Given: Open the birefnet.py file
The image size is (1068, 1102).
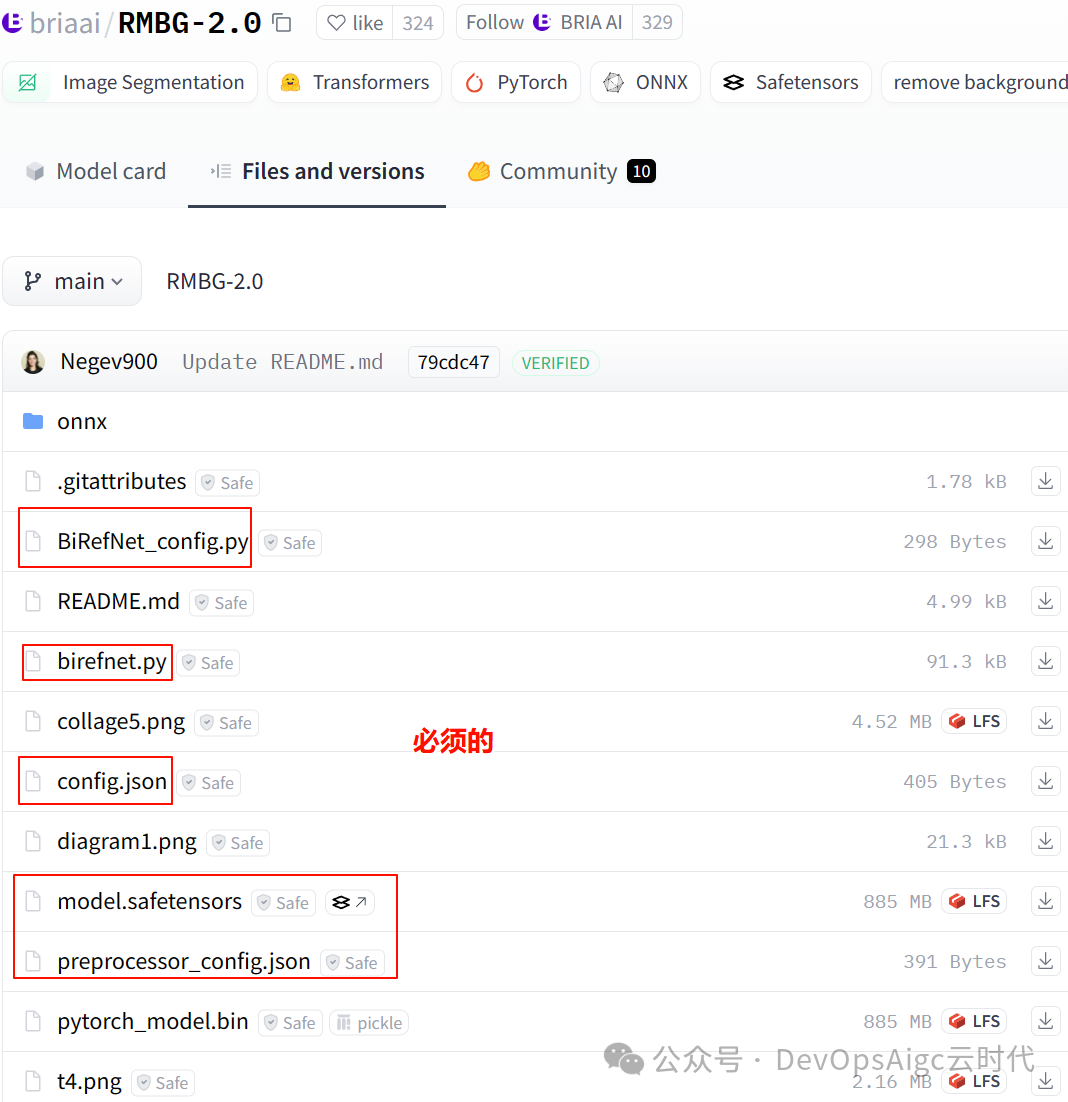Looking at the screenshot, I should pos(112,662).
